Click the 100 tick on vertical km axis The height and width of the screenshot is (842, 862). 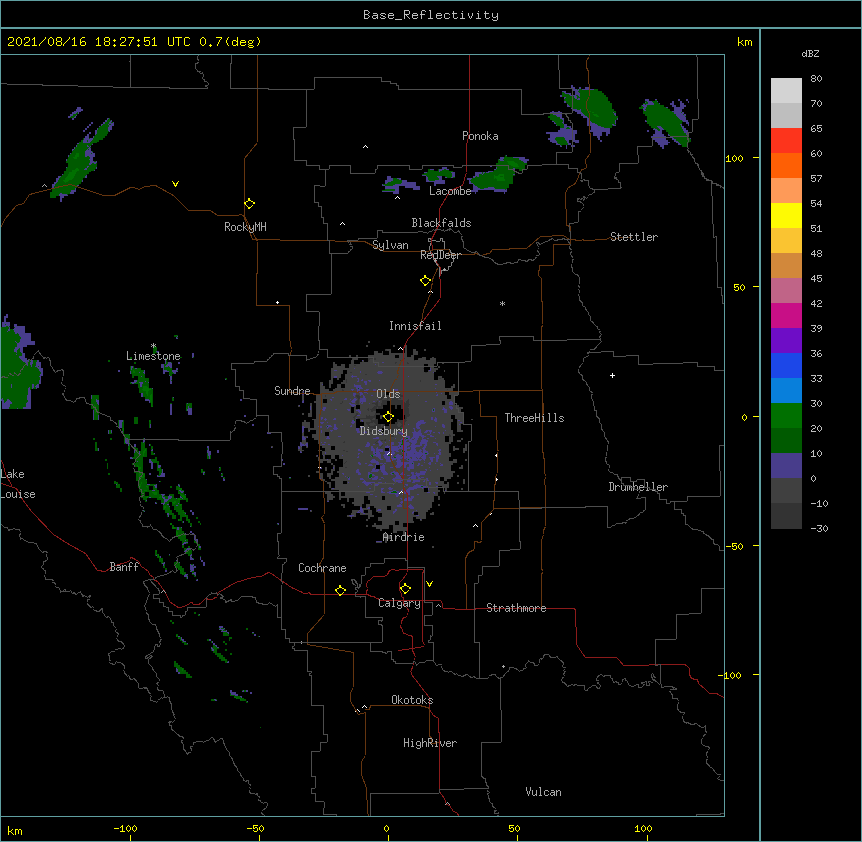[734, 158]
